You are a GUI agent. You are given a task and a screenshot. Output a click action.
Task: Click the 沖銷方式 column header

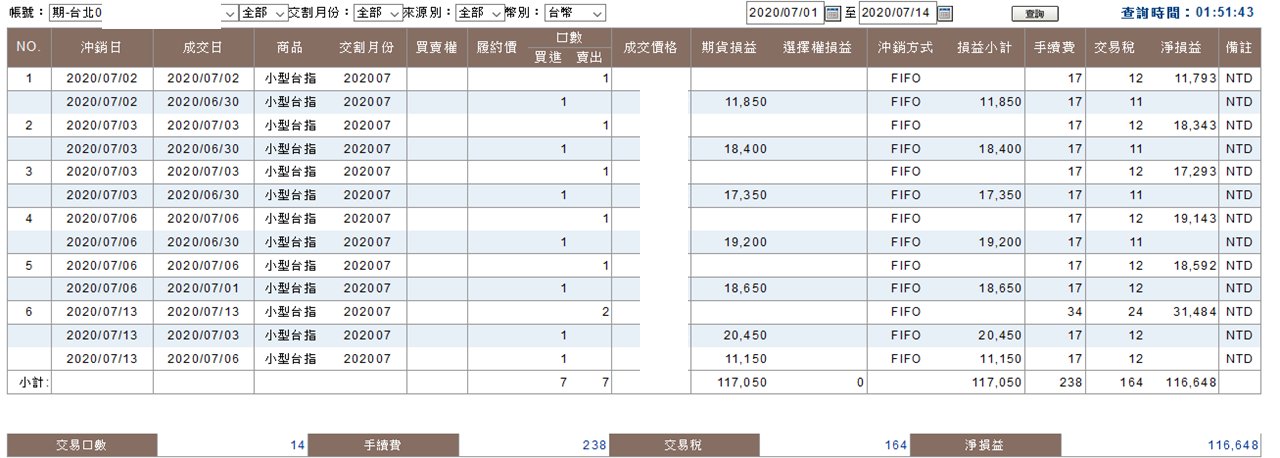900,47
